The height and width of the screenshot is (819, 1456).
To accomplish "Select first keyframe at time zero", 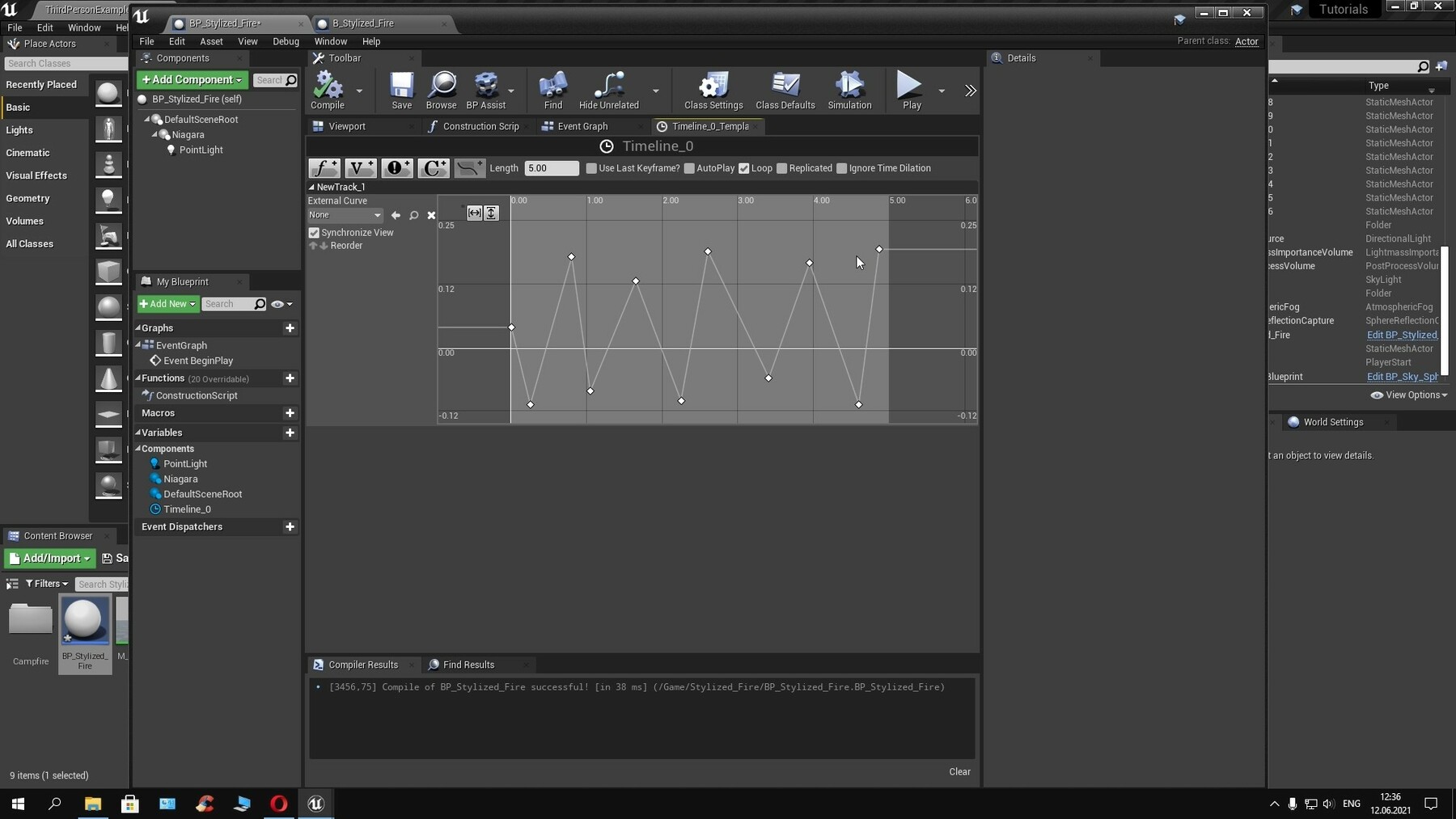I will click(x=511, y=327).
